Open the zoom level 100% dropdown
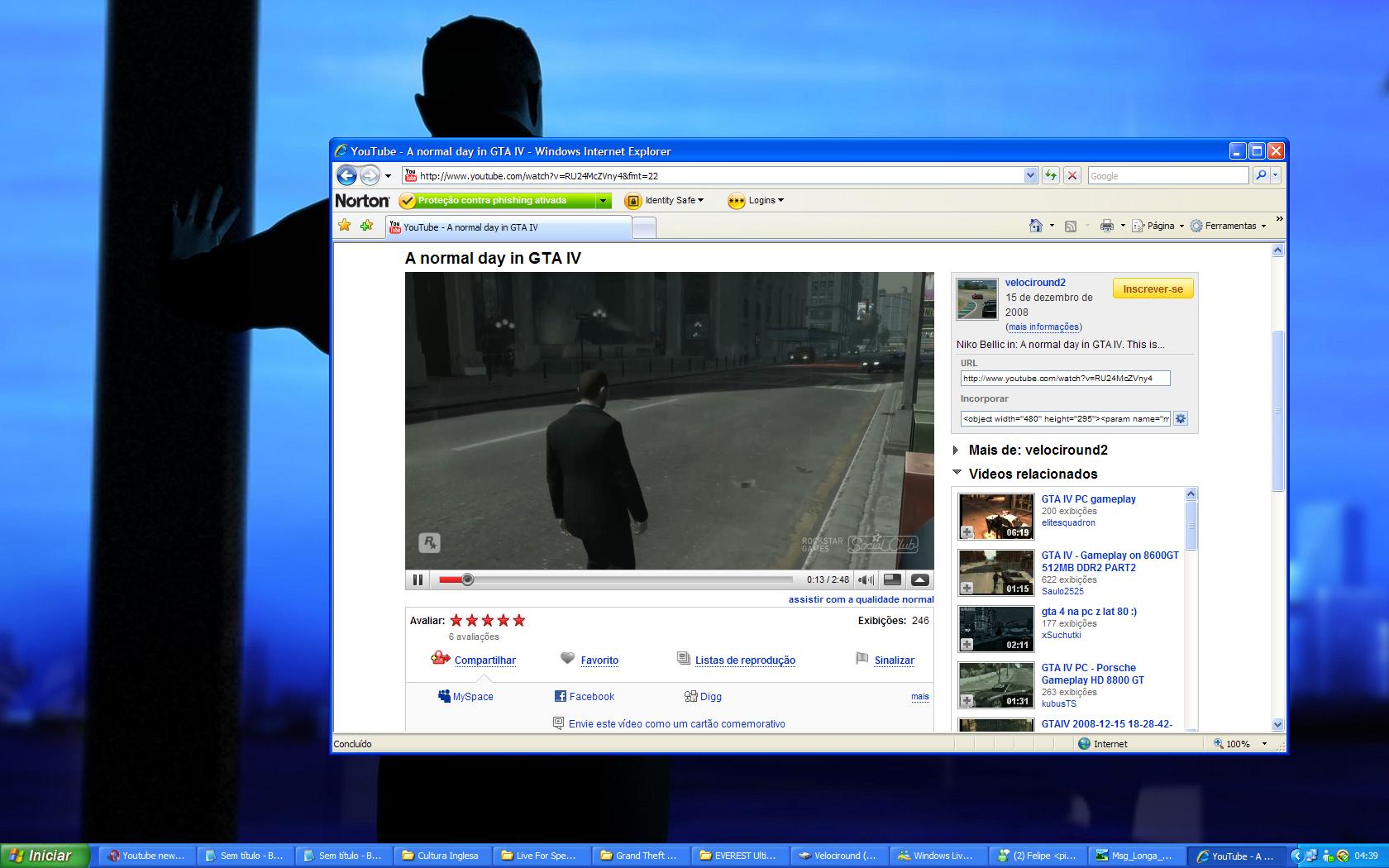The image size is (1389, 868). (x=1264, y=744)
